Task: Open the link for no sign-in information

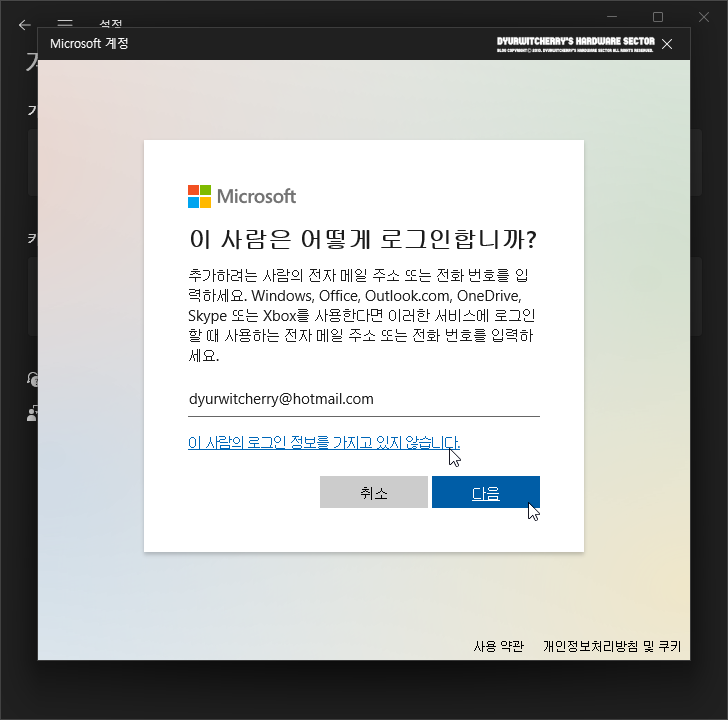Action: coord(324,442)
